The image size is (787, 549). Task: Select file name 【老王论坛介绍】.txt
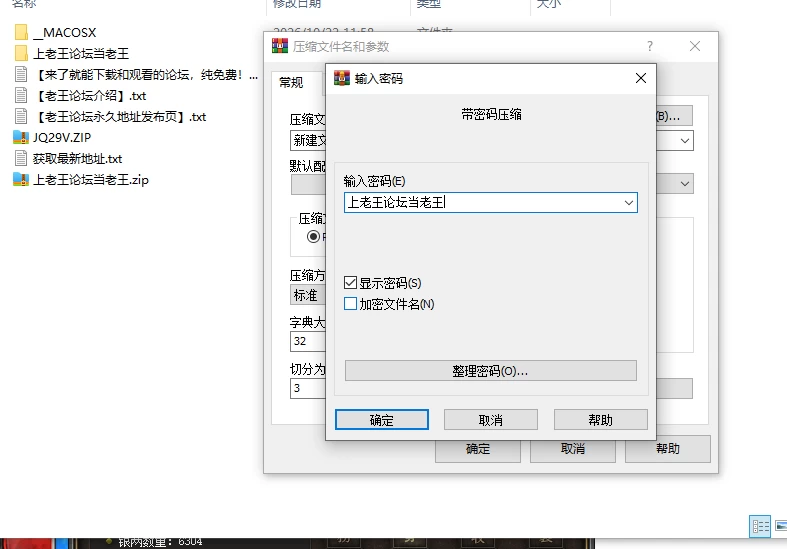click(90, 95)
